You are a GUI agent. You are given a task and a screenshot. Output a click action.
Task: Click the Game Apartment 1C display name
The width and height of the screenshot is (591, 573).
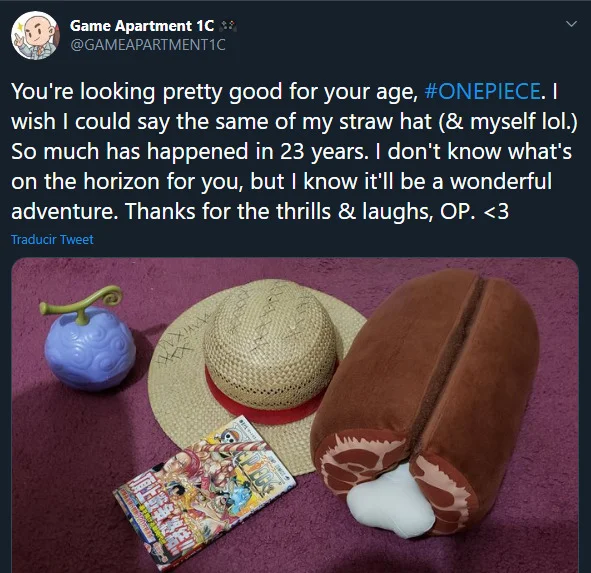(x=142, y=26)
